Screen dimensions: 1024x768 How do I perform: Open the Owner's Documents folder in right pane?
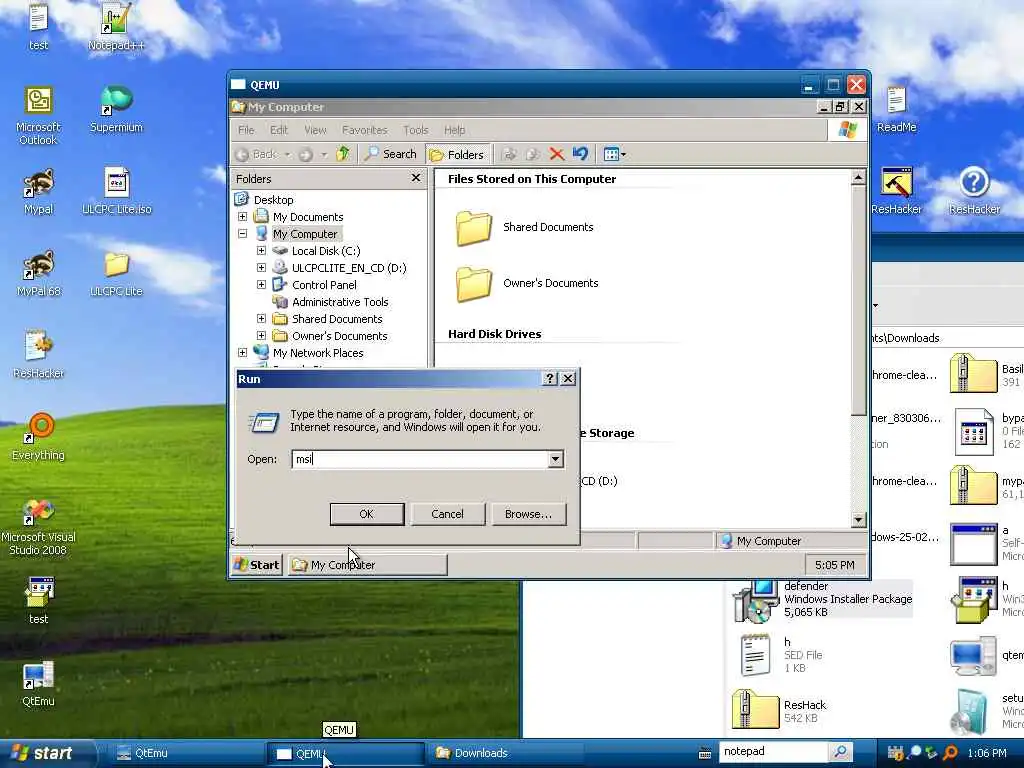pyautogui.click(x=474, y=283)
